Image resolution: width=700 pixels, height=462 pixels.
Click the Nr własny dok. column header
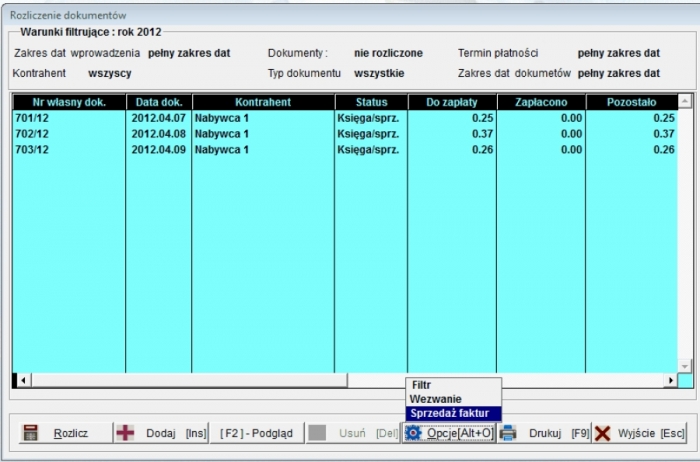(69, 102)
